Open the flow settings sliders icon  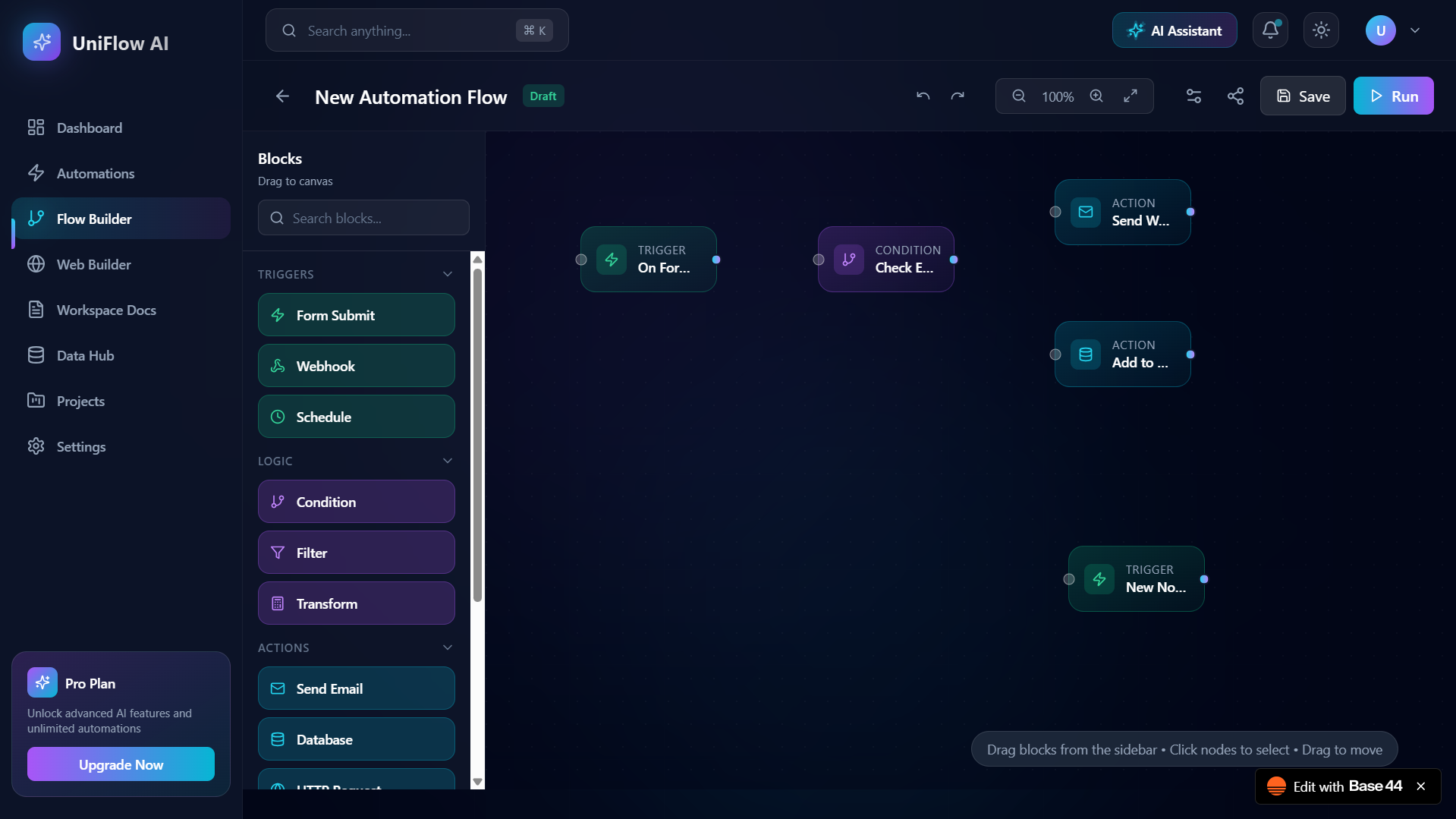pyautogui.click(x=1193, y=96)
